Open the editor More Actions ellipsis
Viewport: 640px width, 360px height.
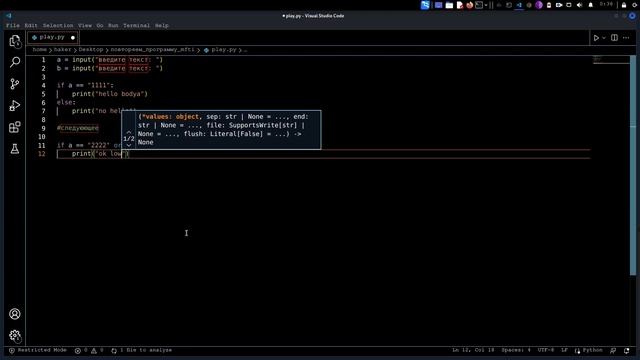pos(626,38)
